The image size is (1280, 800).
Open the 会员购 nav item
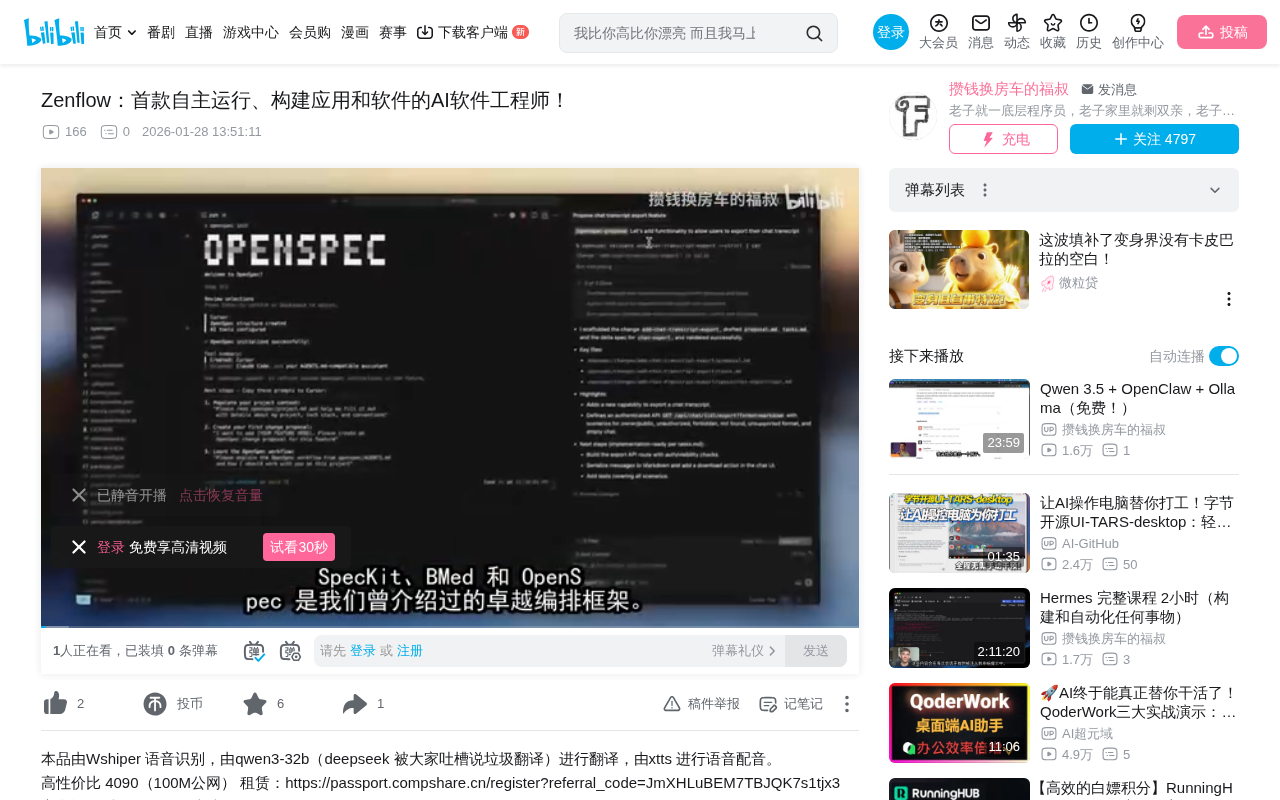tap(310, 32)
